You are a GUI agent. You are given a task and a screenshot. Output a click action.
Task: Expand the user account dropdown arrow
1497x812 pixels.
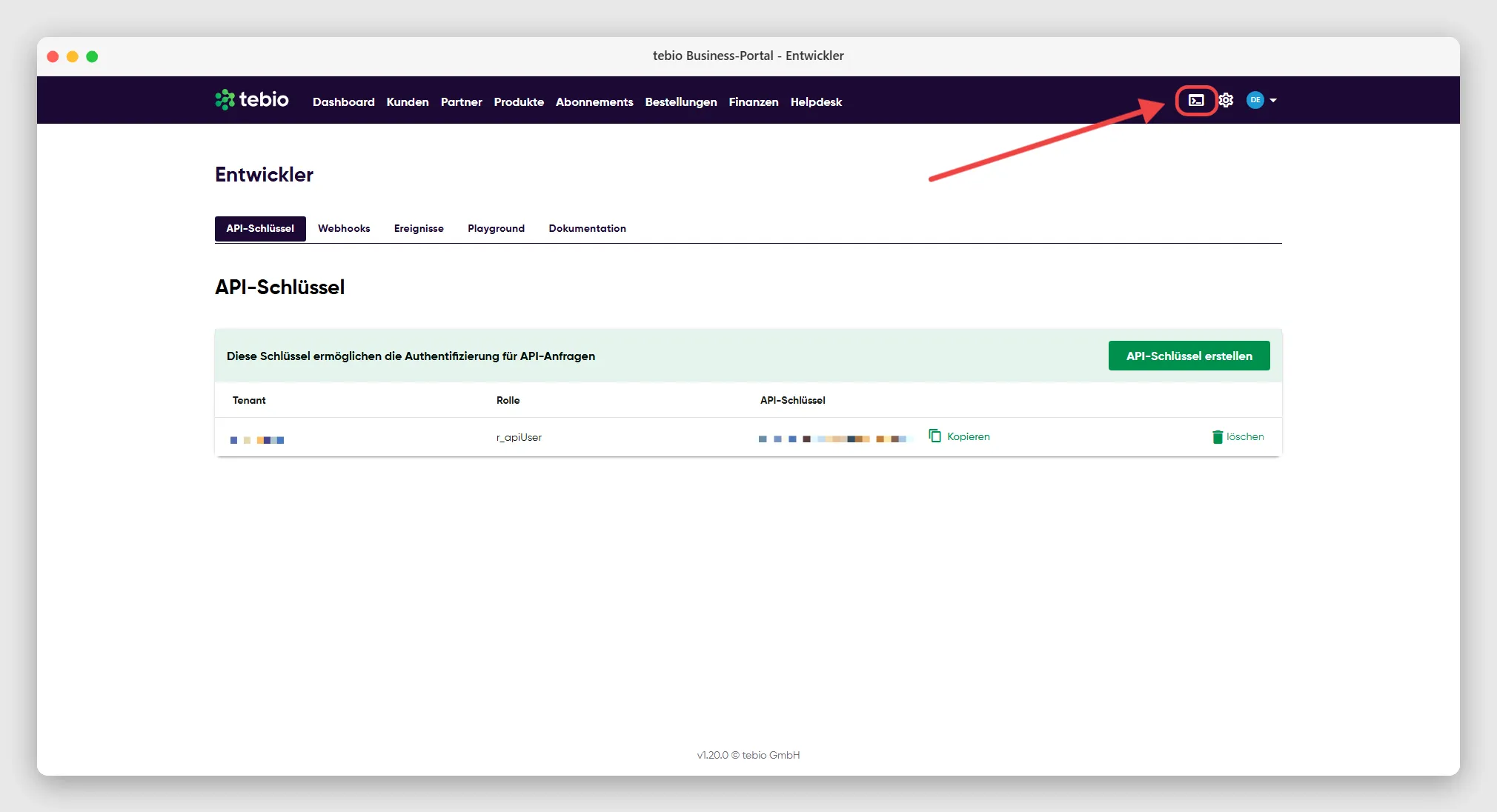click(x=1273, y=100)
